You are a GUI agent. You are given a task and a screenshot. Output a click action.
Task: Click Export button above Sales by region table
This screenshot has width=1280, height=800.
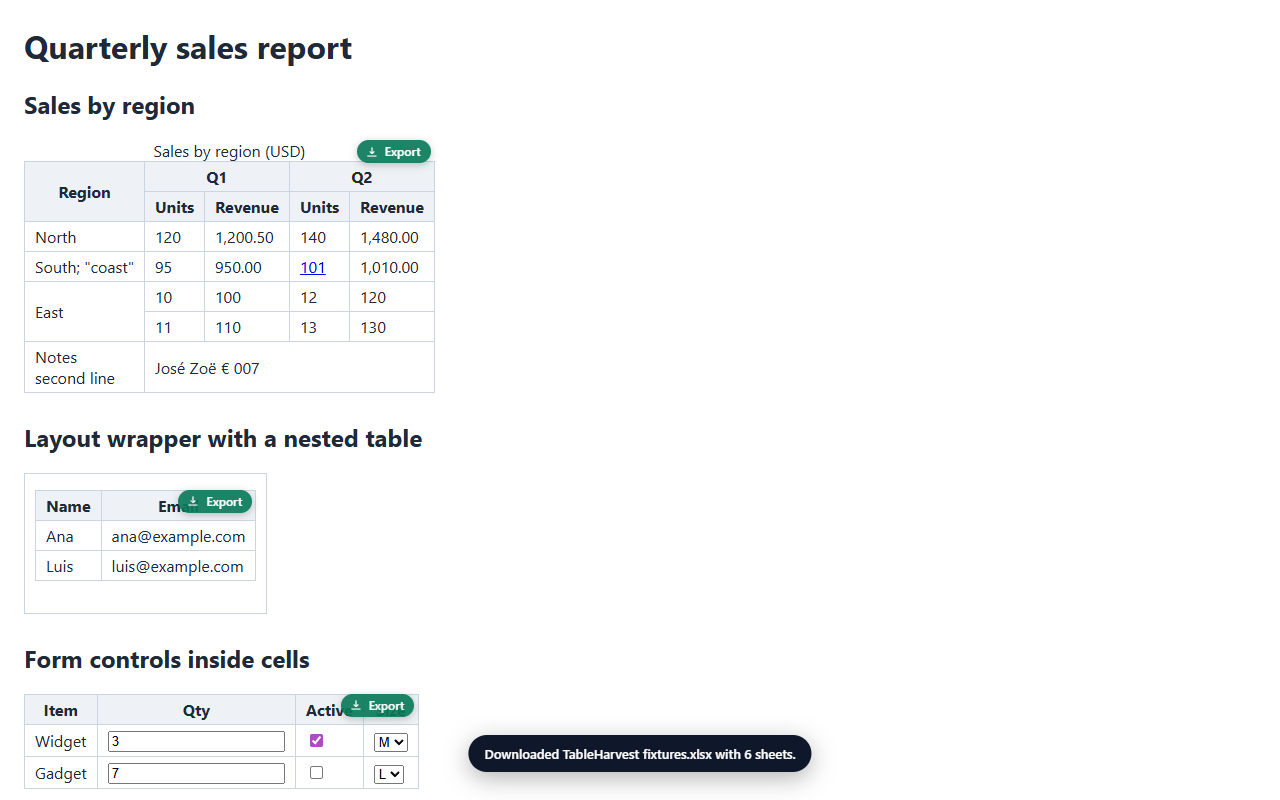pos(394,152)
